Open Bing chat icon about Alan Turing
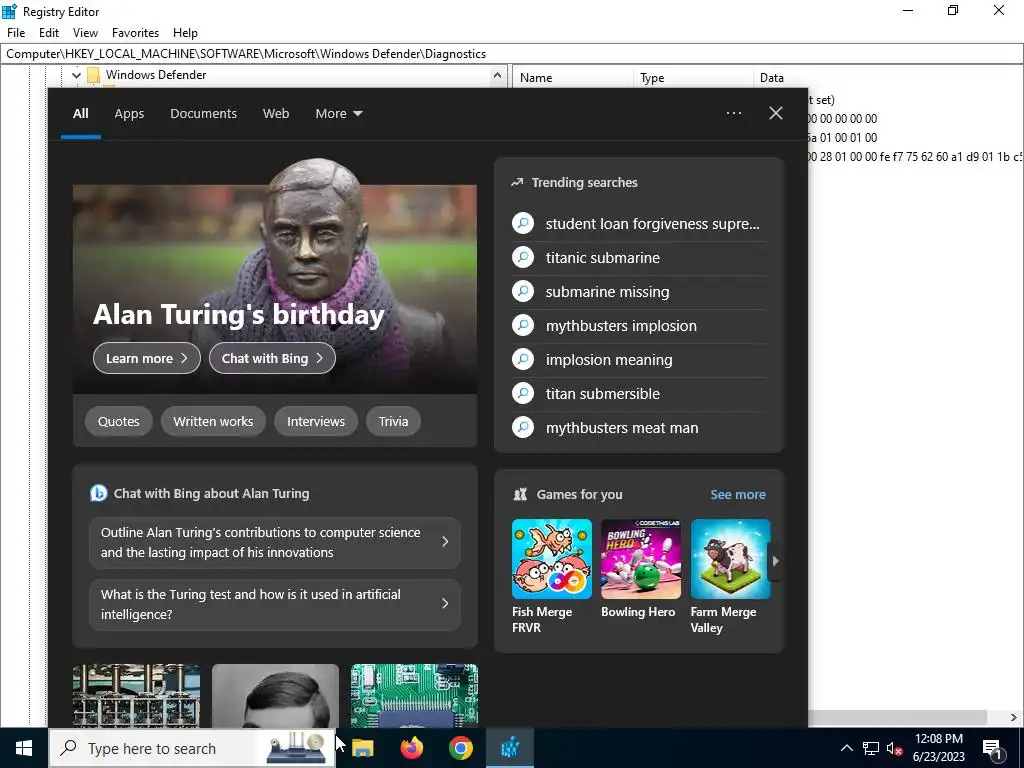This screenshot has height=768, width=1024. [99, 493]
